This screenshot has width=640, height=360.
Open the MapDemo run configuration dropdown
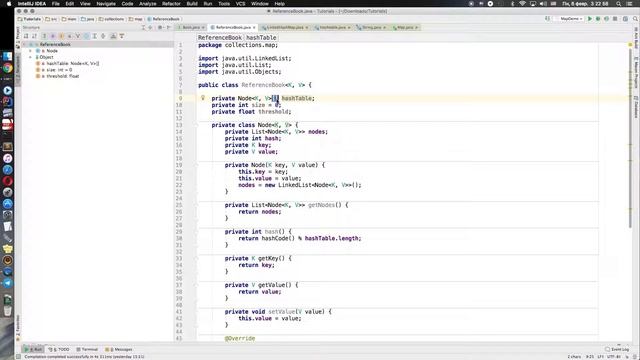(571, 19)
